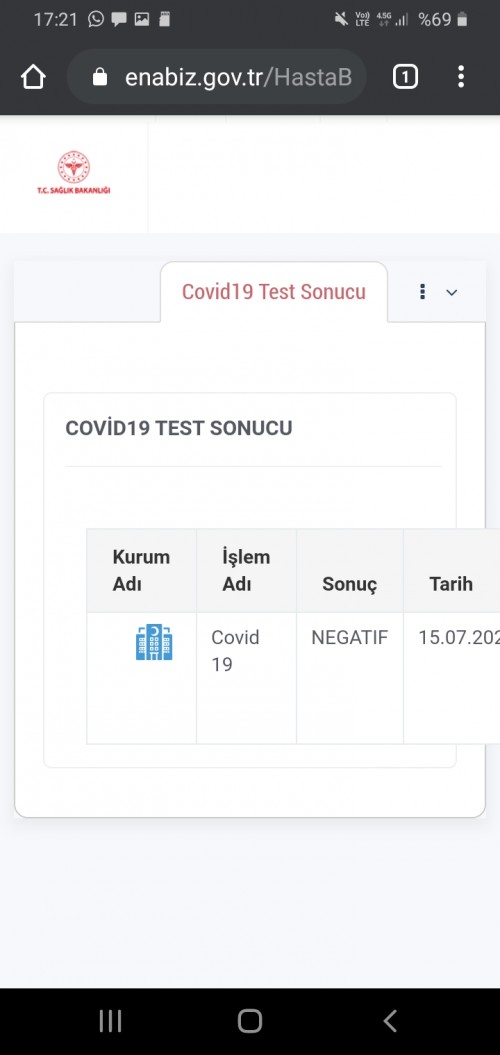The width and height of the screenshot is (500, 1055).
Task: Tap the T.C. Sağlık Bakanlığı logo
Action: pyautogui.click(x=73, y=173)
